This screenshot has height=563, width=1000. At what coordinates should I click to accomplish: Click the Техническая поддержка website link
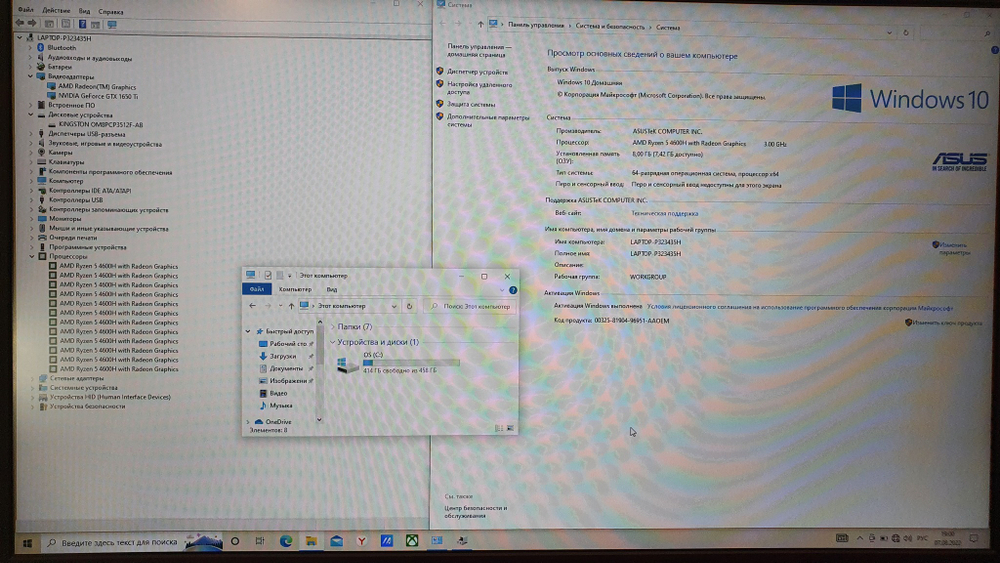tap(665, 214)
